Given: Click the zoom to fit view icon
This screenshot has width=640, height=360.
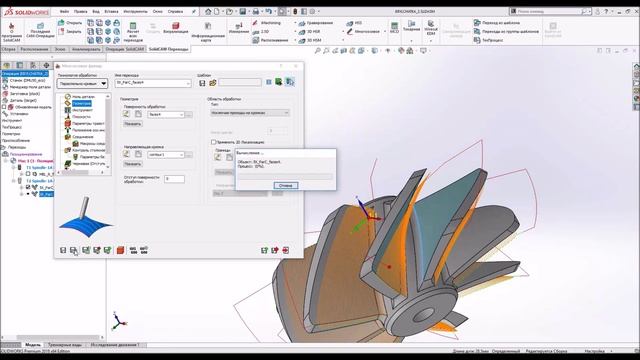Looking at the screenshot, I should pos(317,51).
